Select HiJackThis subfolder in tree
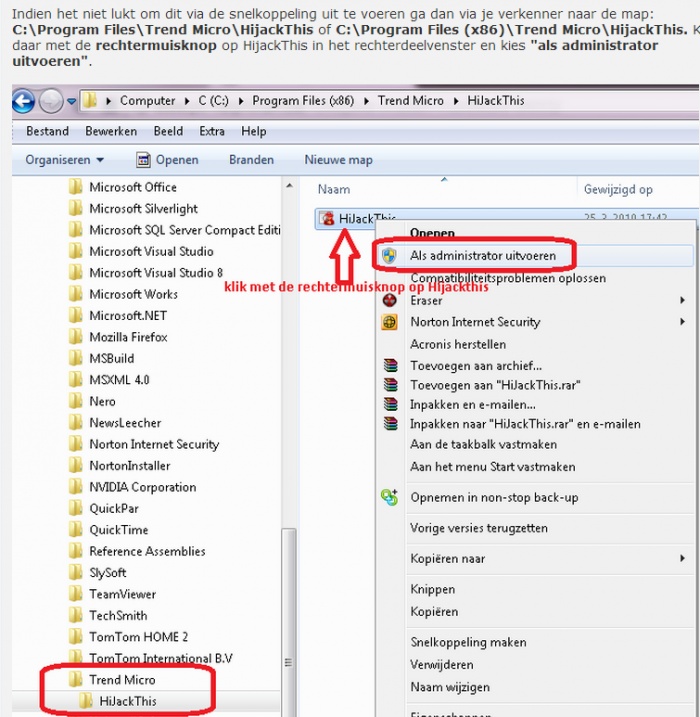Screen dimensions: 700x717 coord(128,701)
